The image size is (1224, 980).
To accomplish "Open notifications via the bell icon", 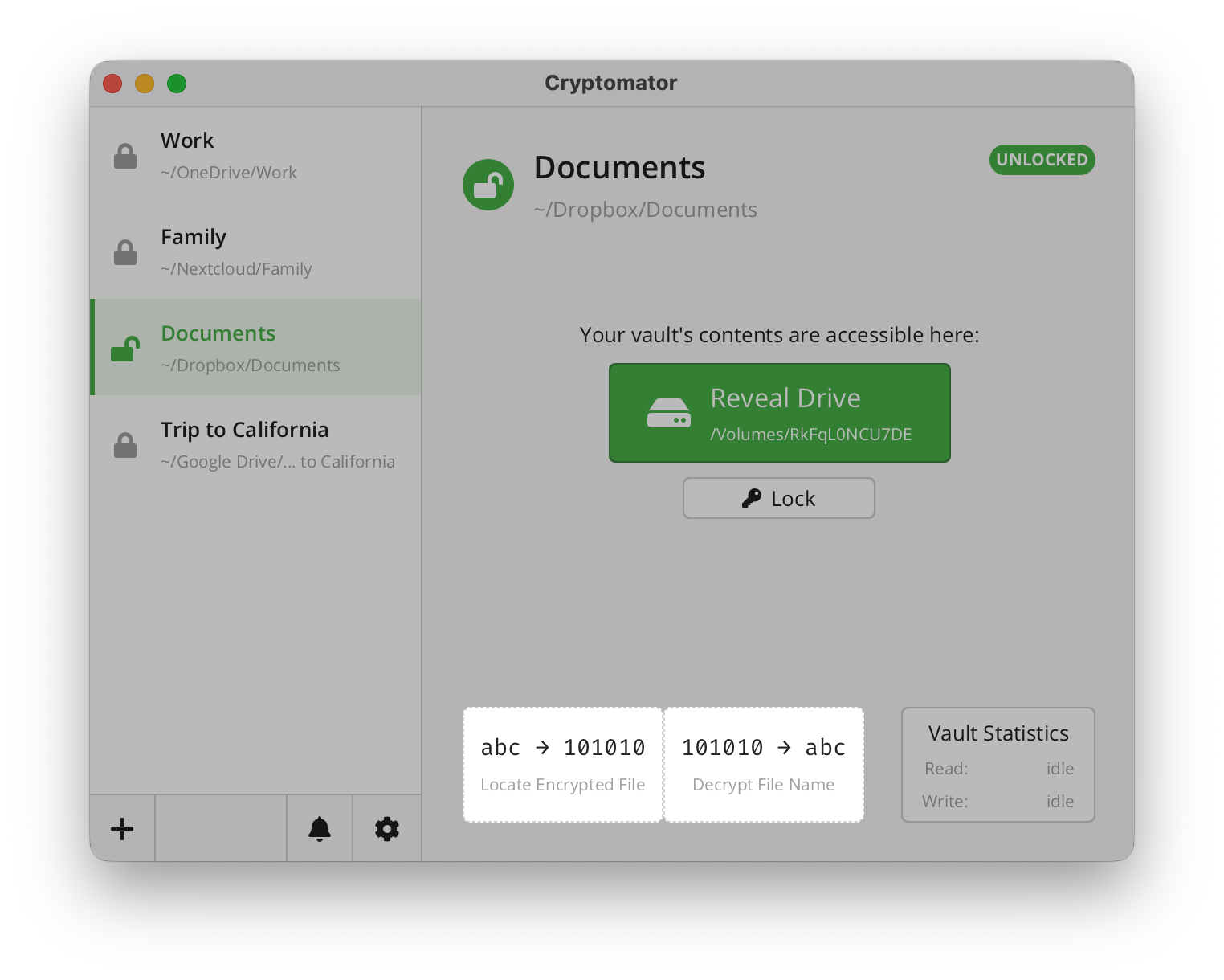I will coord(320,828).
